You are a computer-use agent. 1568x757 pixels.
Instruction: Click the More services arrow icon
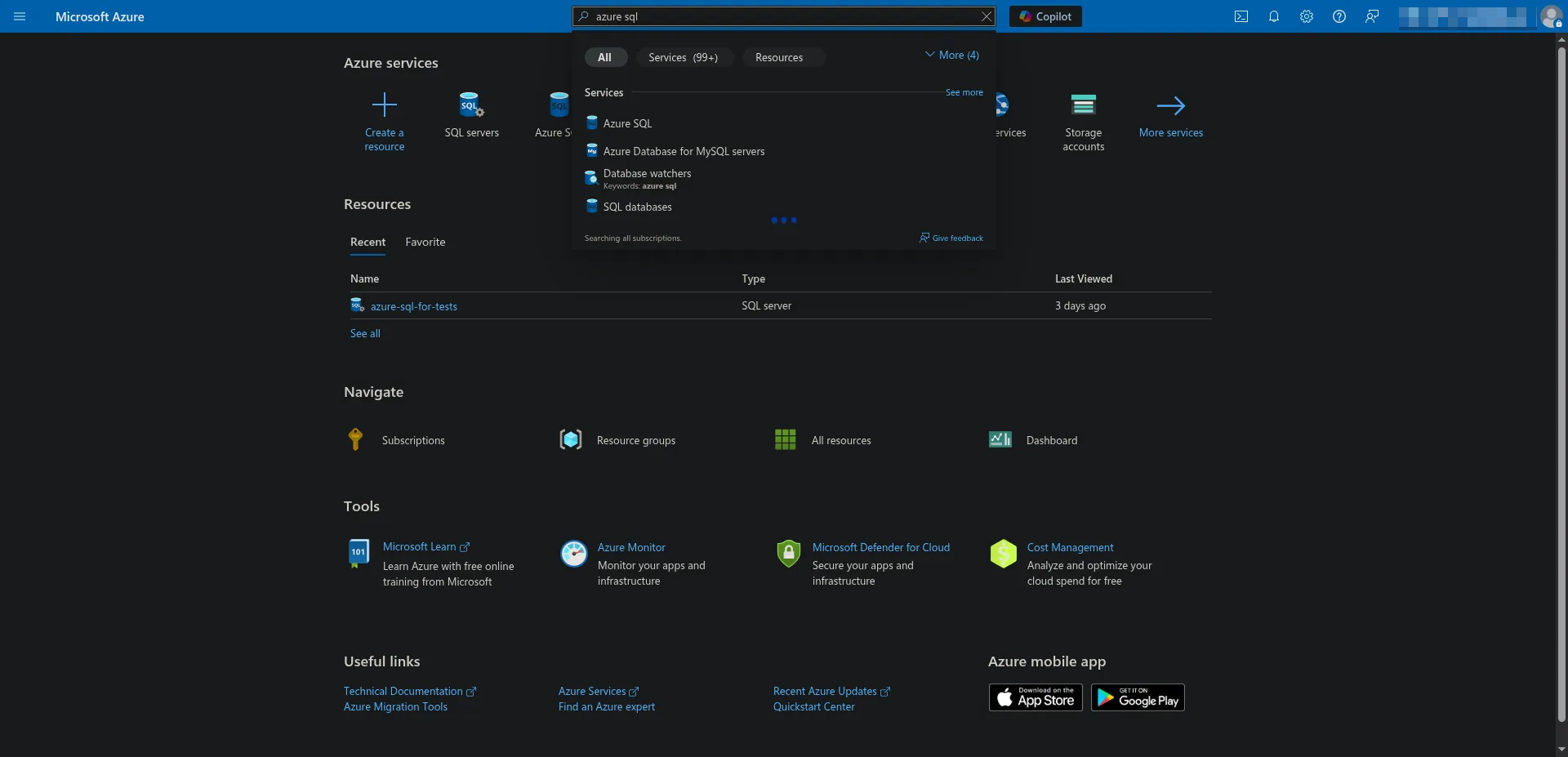(x=1170, y=105)
